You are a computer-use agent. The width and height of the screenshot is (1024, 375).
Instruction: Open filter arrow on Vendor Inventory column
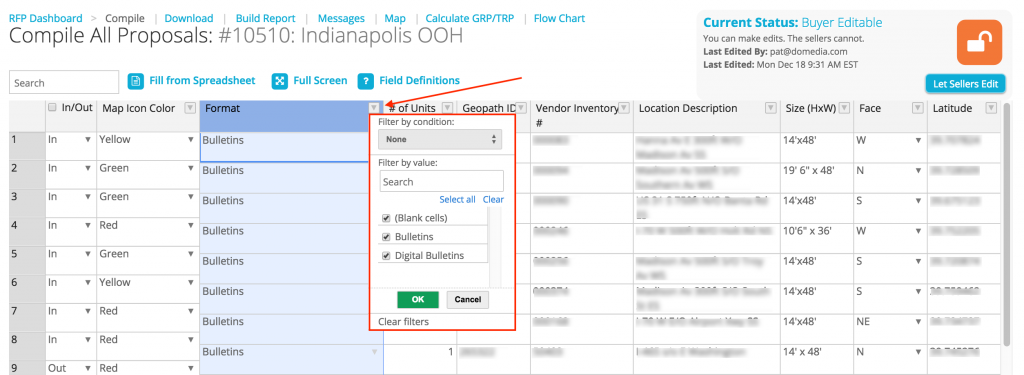click(x=624, y=107)
